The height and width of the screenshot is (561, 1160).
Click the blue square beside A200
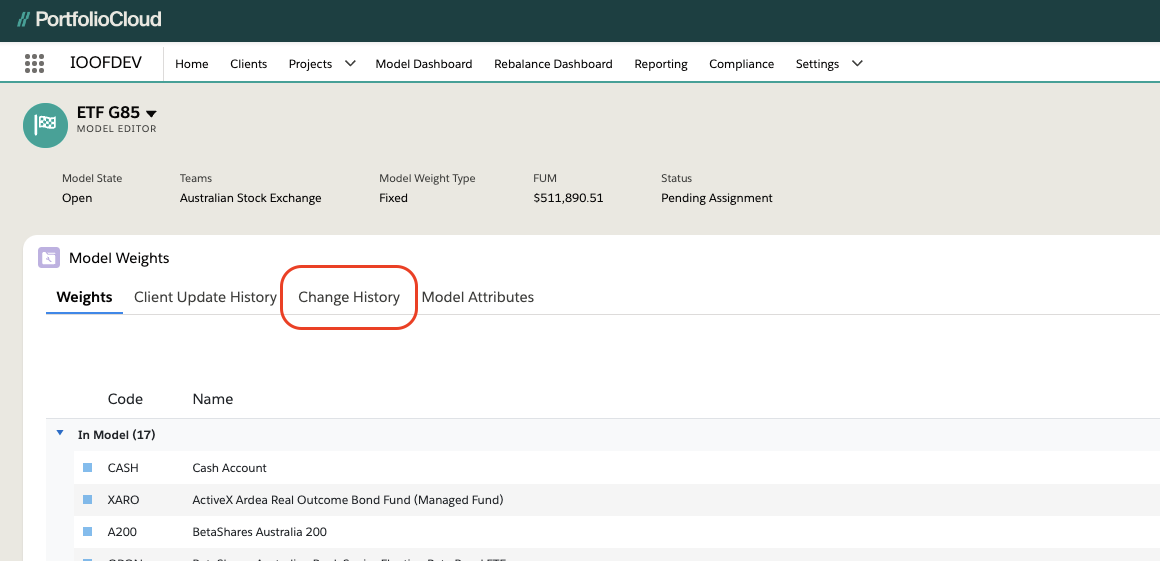87,532
